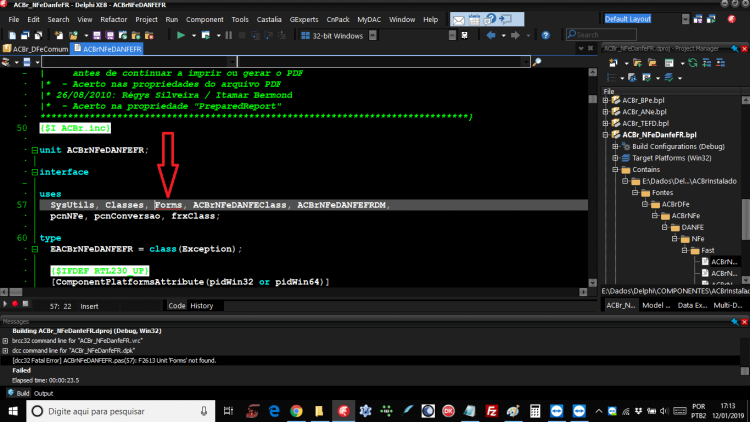
Task: Click the calendar icon in the menu bar
Action: (x=474, y=20)
